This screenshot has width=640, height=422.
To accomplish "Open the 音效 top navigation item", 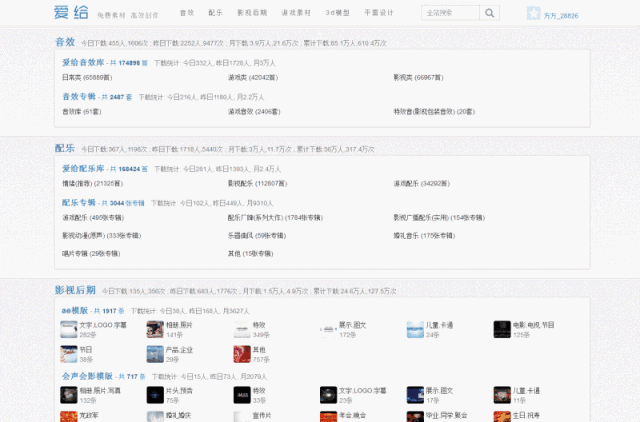I will coord(187,13).
